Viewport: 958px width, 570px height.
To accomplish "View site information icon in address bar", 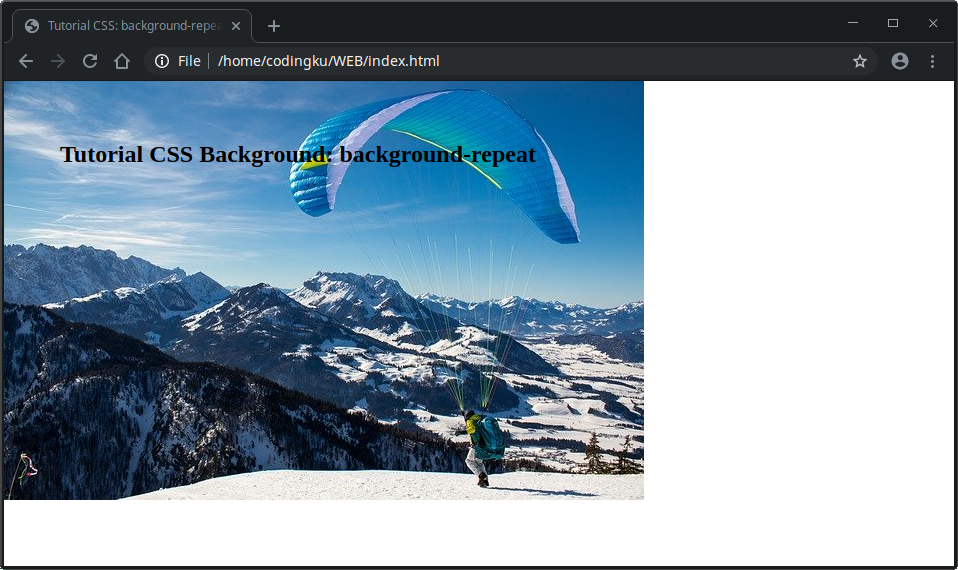I will (x=162, y=61).
